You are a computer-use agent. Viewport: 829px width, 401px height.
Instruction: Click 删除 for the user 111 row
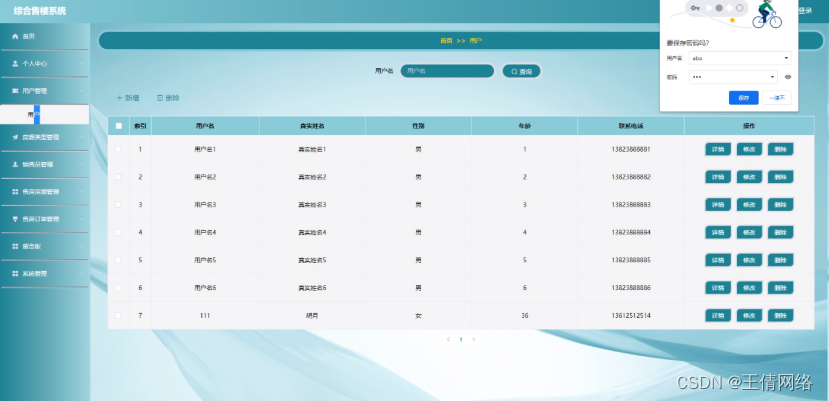click(x=780, y=316)
